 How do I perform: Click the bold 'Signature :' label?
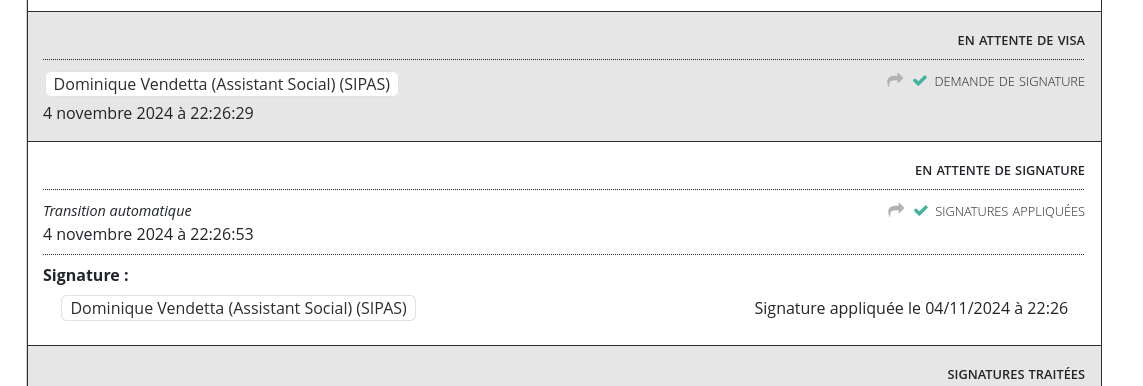pyautogui.click(x=85, y=275)
